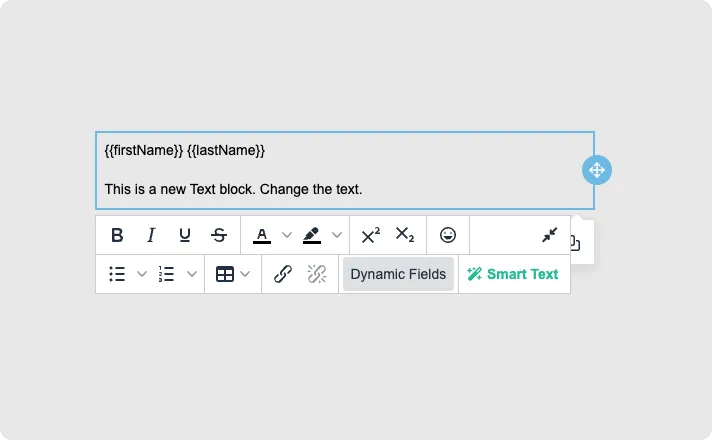Apply italic formatting
This screenshot has width=712, height=440.
(x=151, y=235)
